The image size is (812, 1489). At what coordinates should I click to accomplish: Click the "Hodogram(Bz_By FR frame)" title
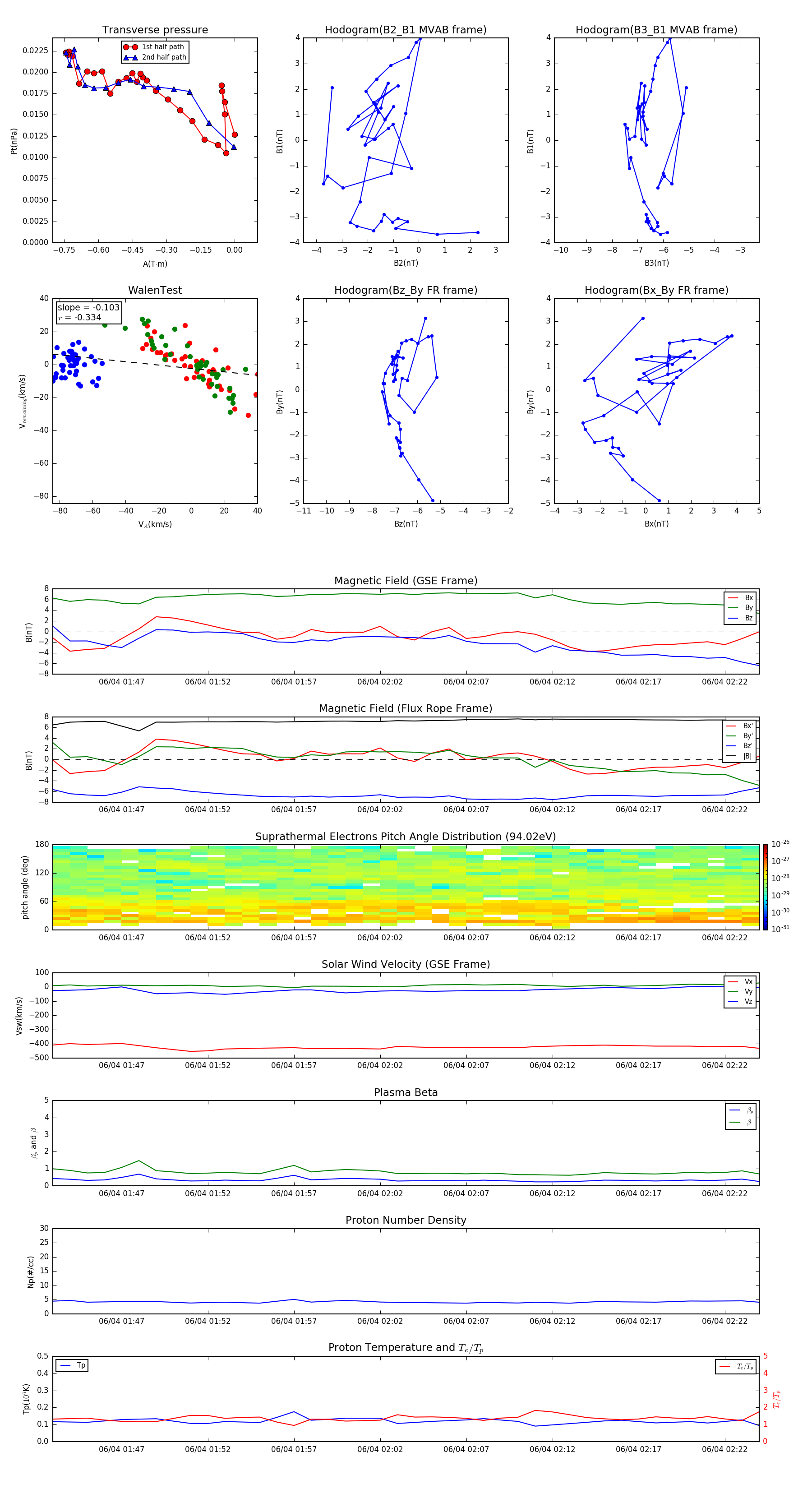[x=406, y=290]
